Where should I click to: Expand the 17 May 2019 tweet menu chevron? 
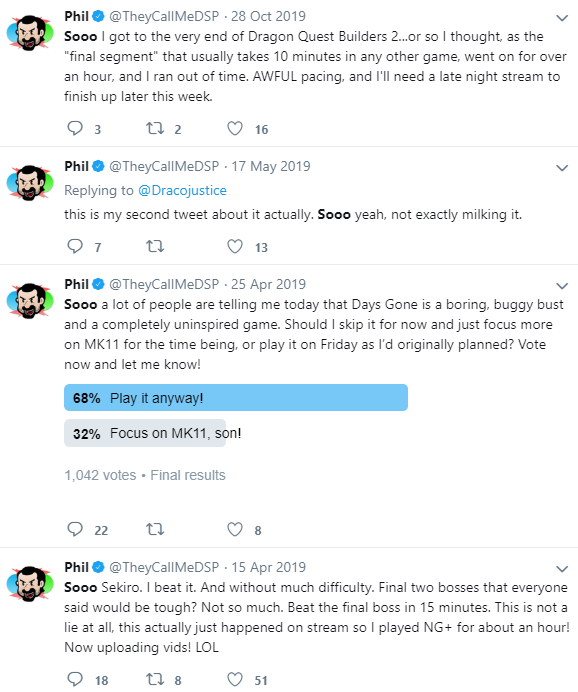(x=562, y=168)
